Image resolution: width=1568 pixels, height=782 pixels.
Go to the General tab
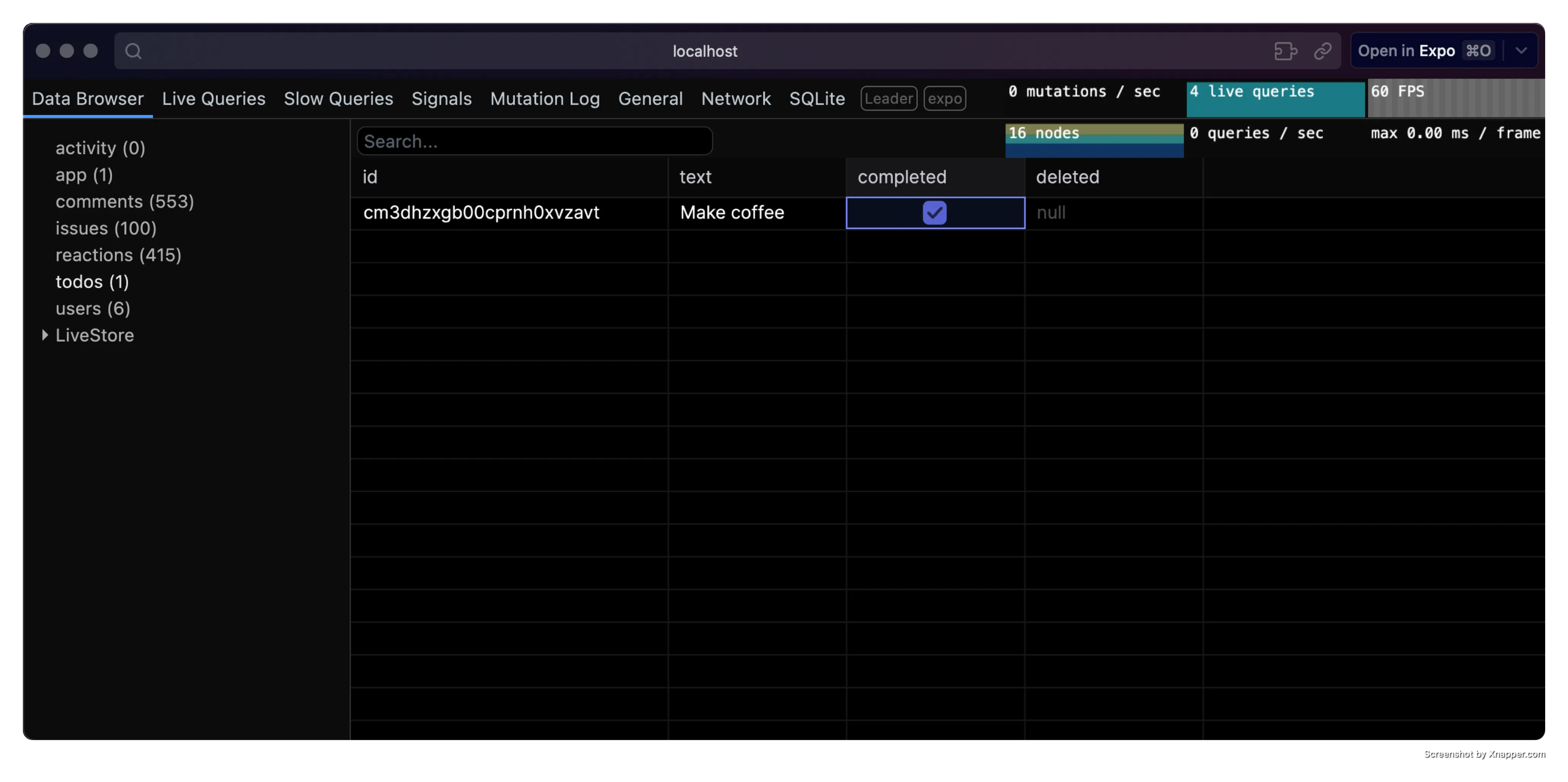(x=650, y=99)
